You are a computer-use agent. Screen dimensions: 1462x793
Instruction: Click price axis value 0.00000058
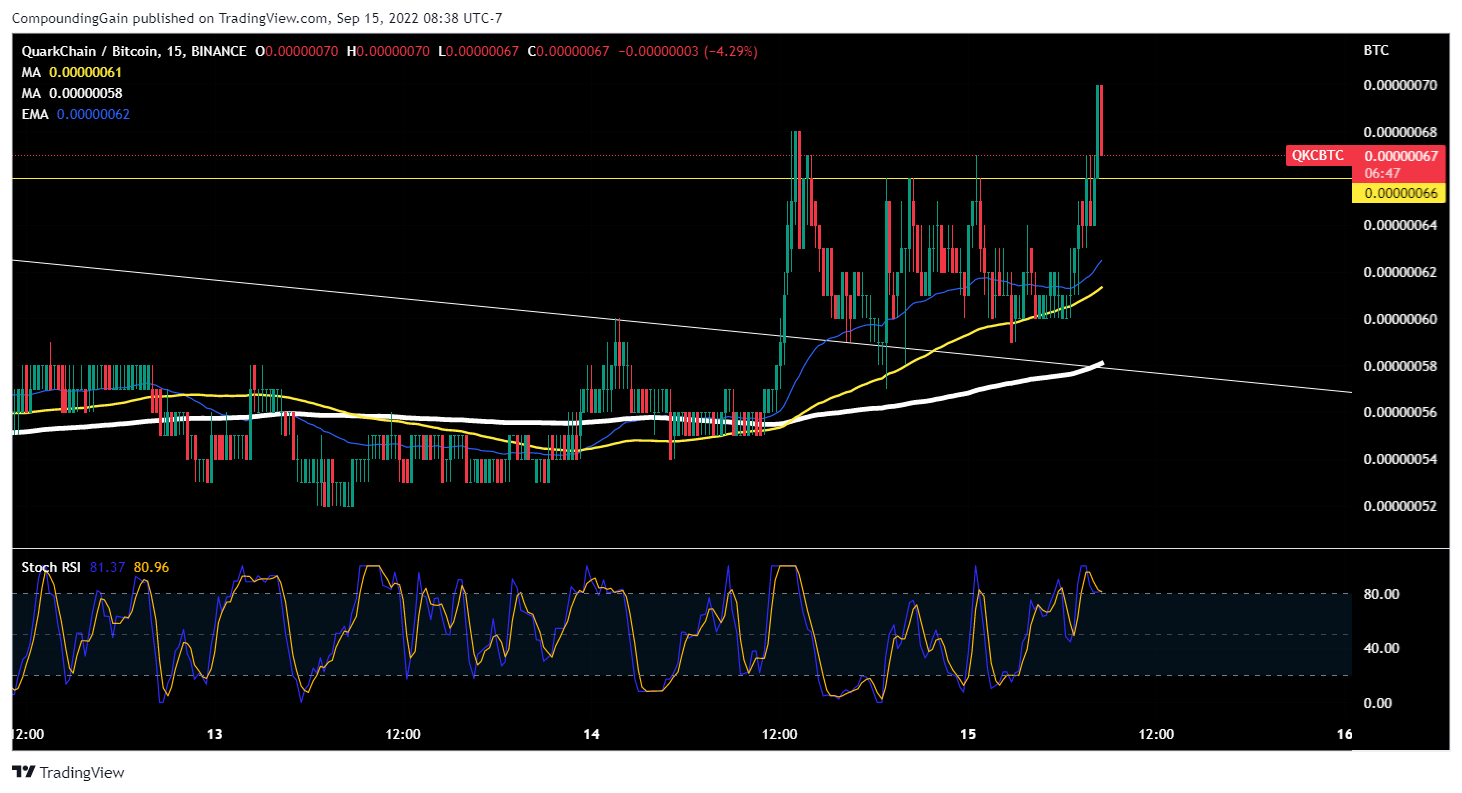[x=1400, y=366]
